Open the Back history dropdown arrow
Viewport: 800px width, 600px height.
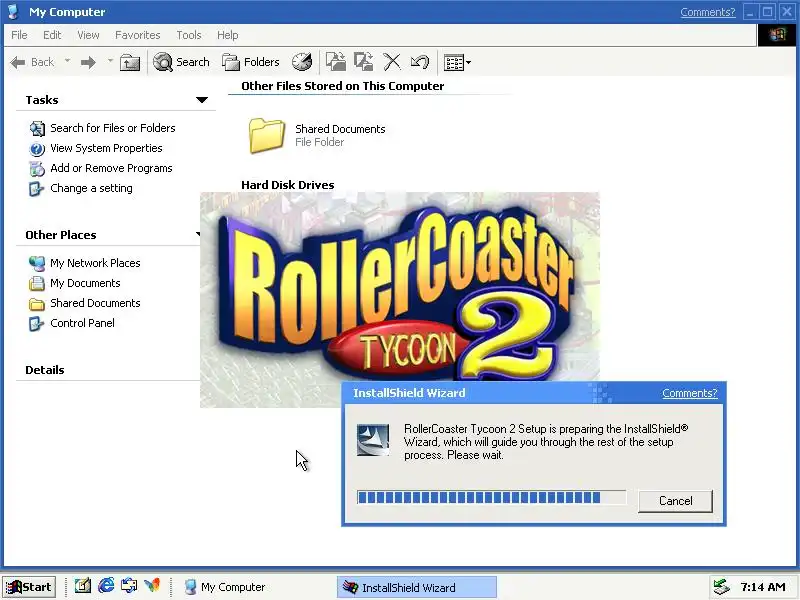click(x=67, y=61)
